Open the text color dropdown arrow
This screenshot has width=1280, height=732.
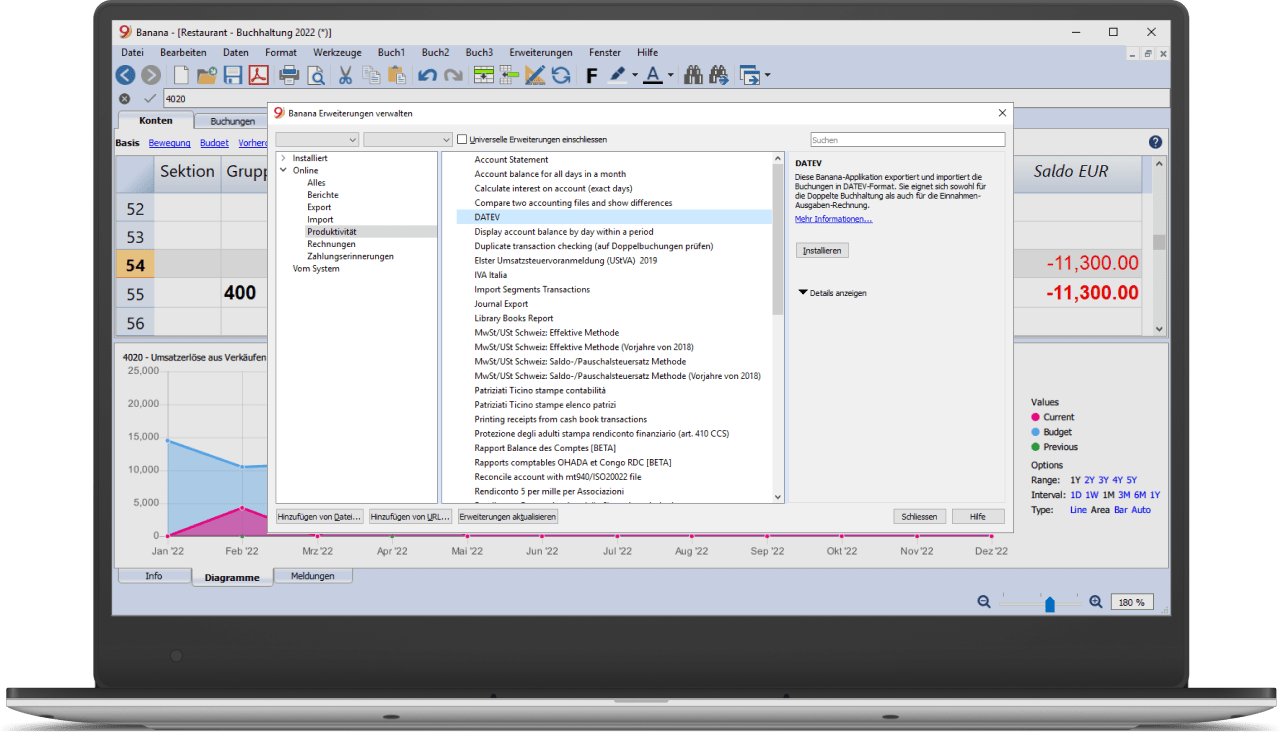pos(671,75)
